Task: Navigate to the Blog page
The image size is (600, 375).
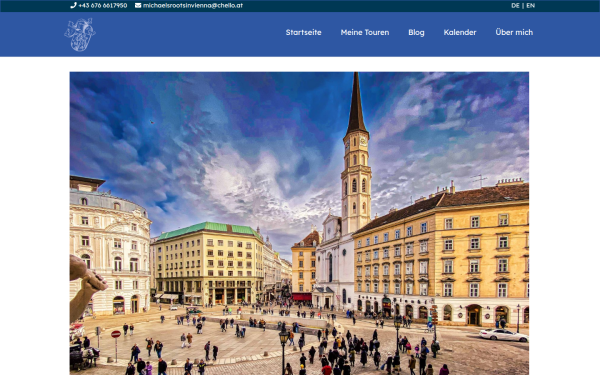Action: [x=416, y=33]
